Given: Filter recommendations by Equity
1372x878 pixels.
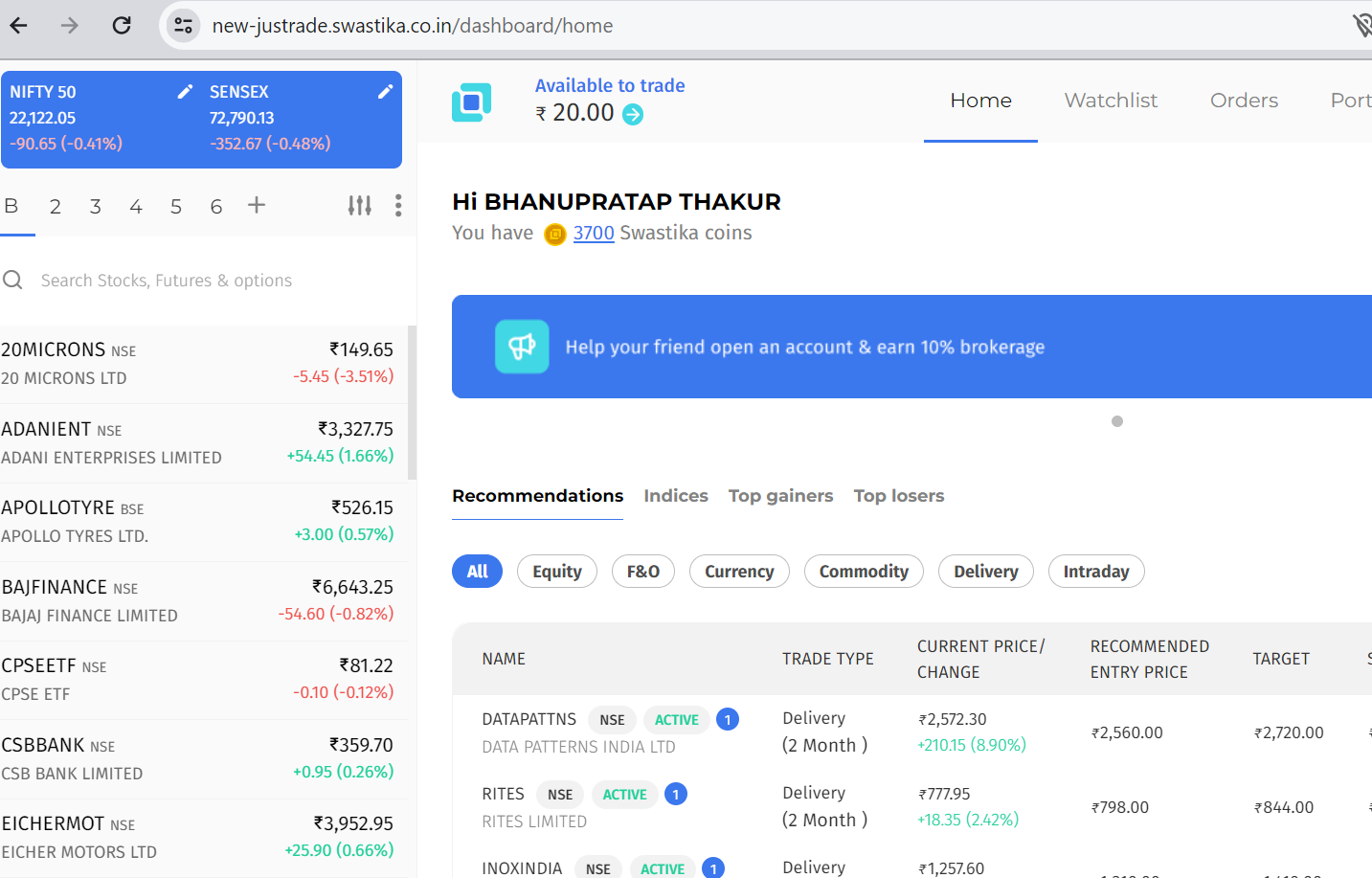Looking at the screenshot, I should [557, 572].
